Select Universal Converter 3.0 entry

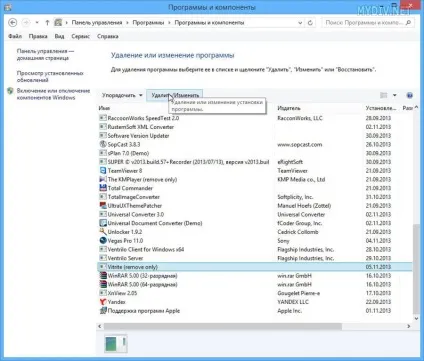pyautogui.click(x=136, y=214)
